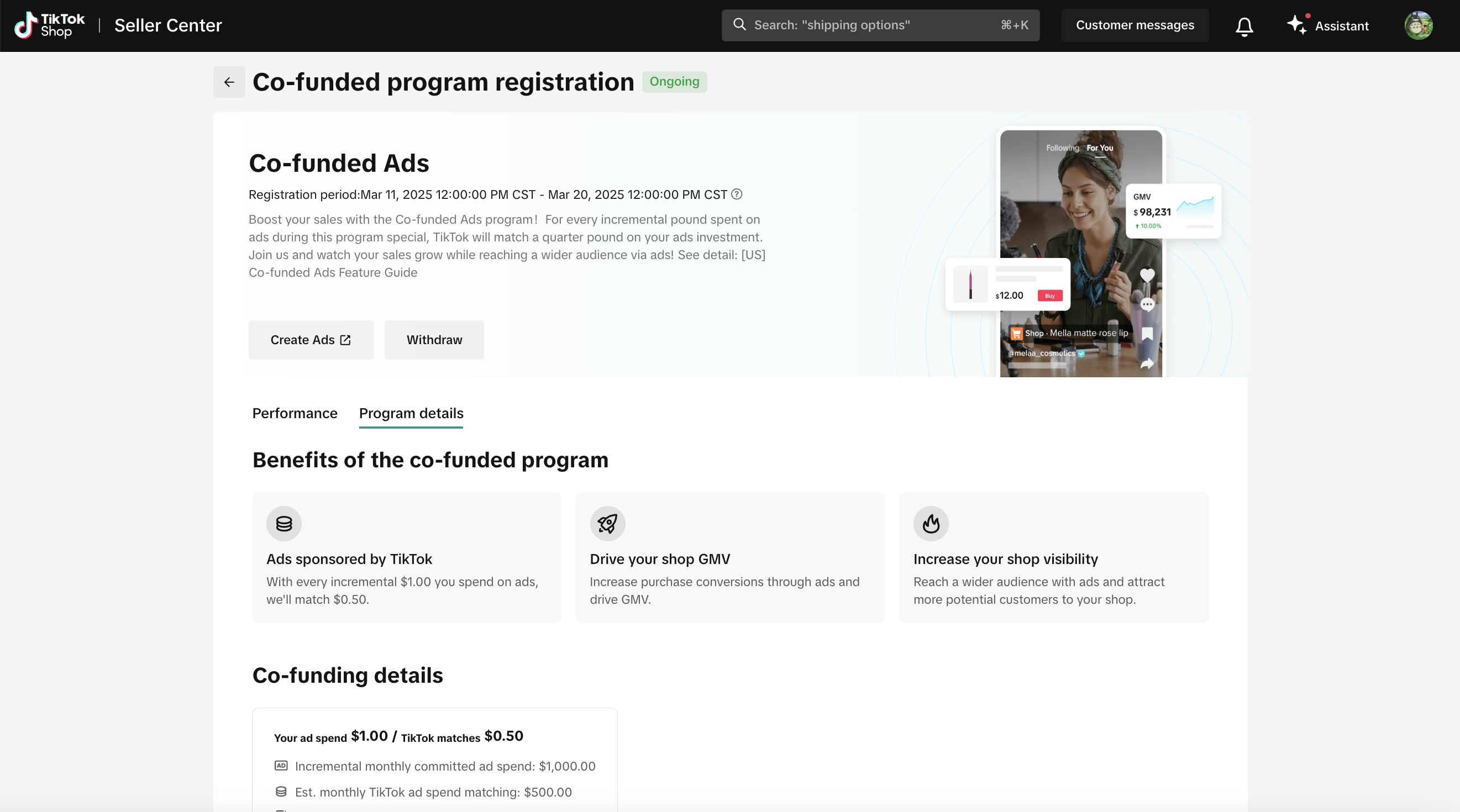Click the Create Ads button
The height and width of the screenshot is (812, 1460).
tap(311, 339)
